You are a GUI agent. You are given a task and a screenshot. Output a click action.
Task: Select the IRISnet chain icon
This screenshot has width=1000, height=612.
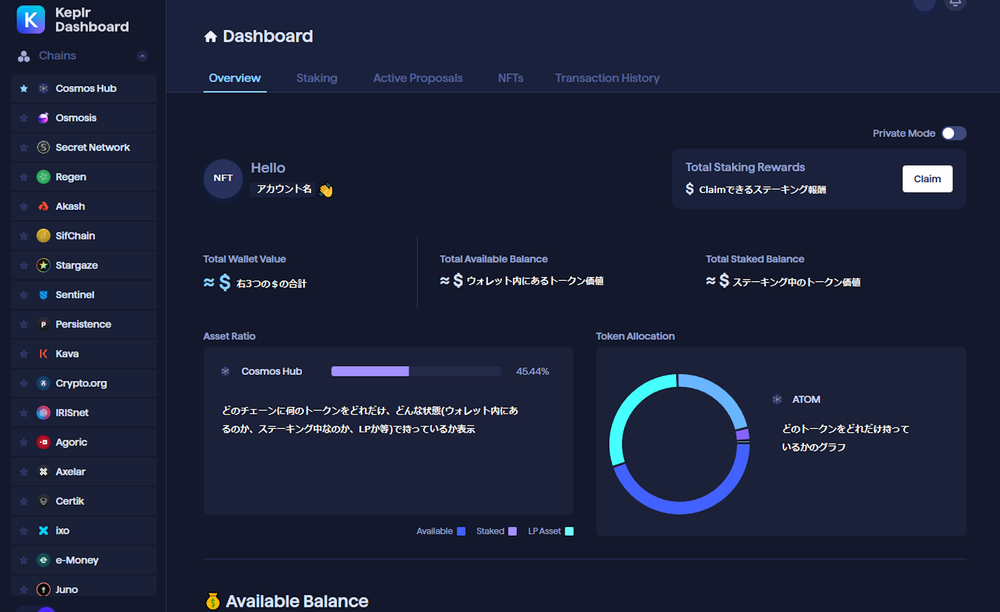pyautogui.click(x=43, y=412)
